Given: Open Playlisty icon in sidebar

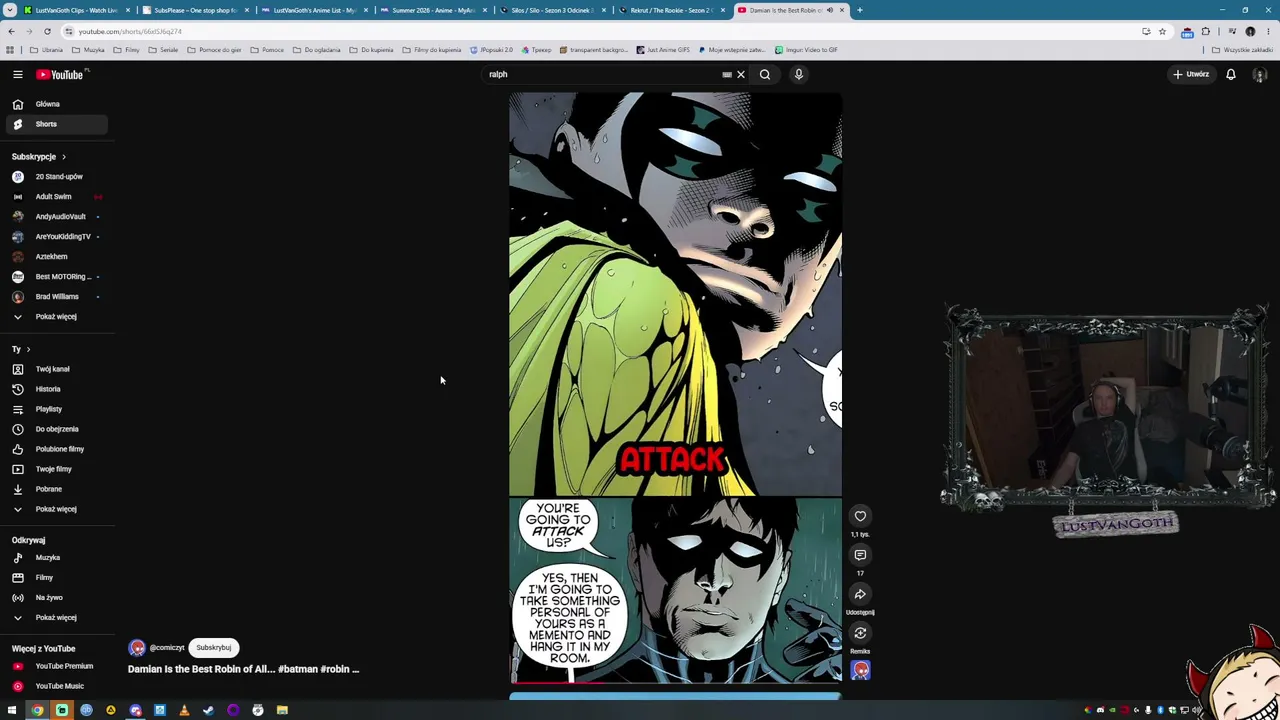Looking at the screenshot, I should tap(18, 409).
